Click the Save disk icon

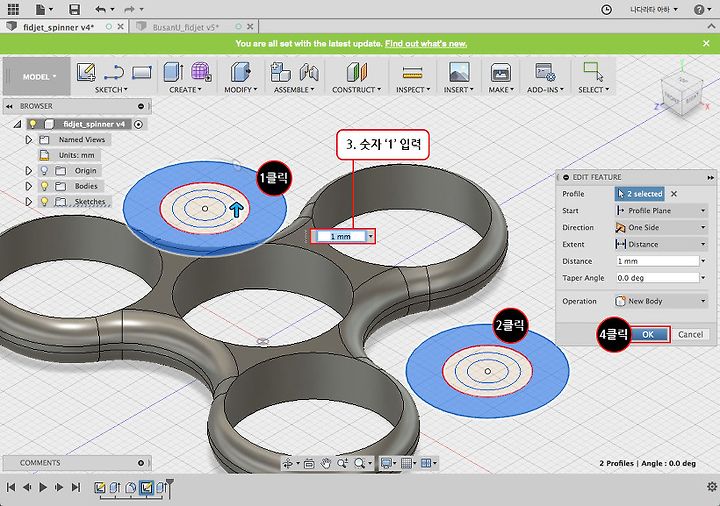click(74, 9)
